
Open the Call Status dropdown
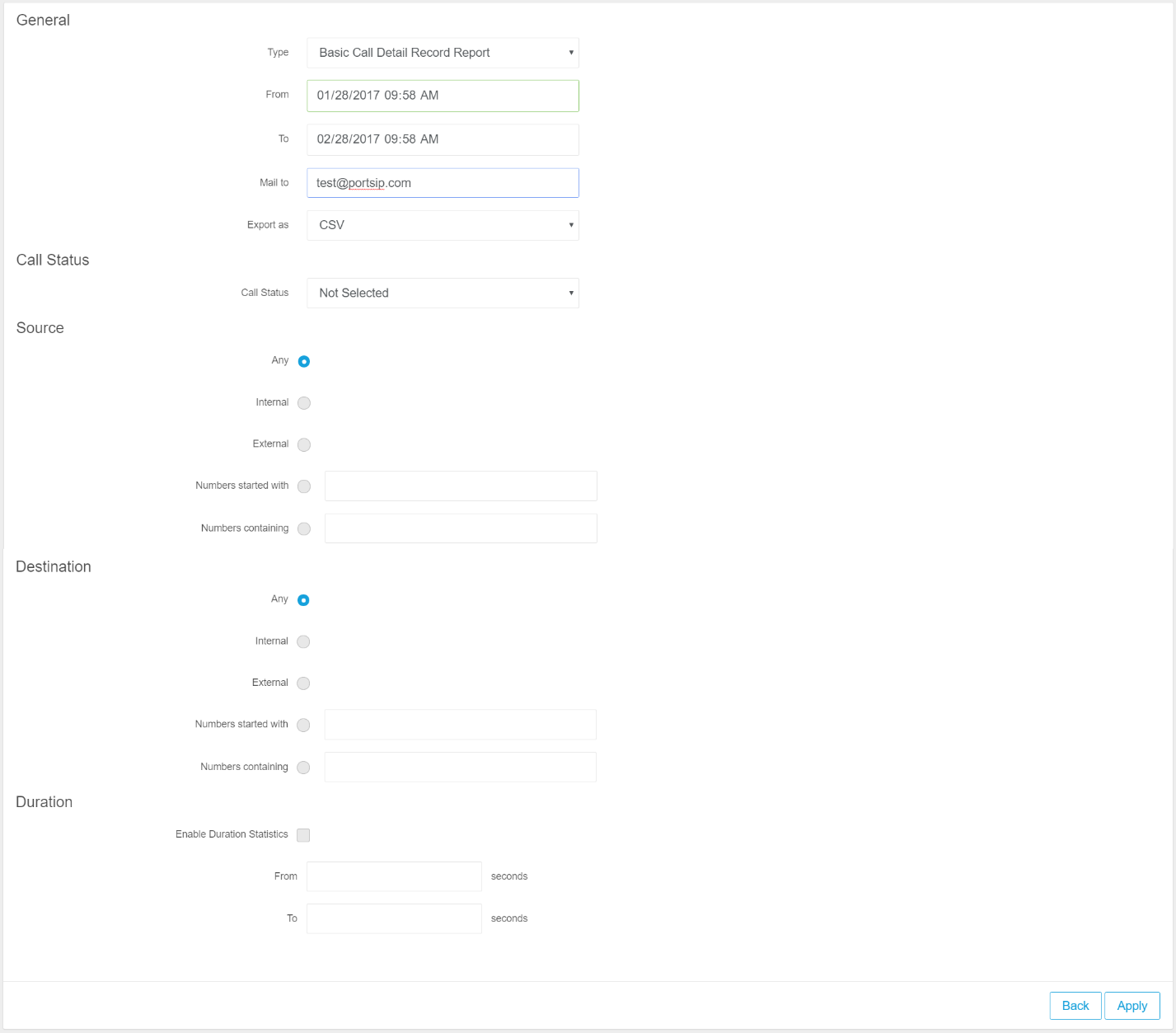pyautogui.click(x=443, y=293)
